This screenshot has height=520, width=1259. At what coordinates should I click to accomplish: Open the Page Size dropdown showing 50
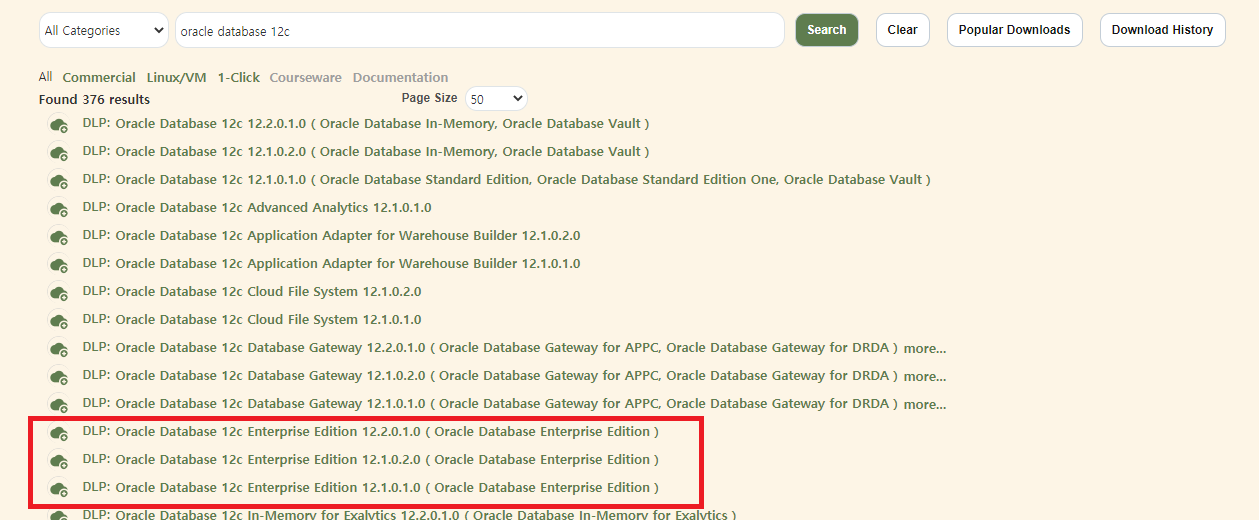click(496, 99)
